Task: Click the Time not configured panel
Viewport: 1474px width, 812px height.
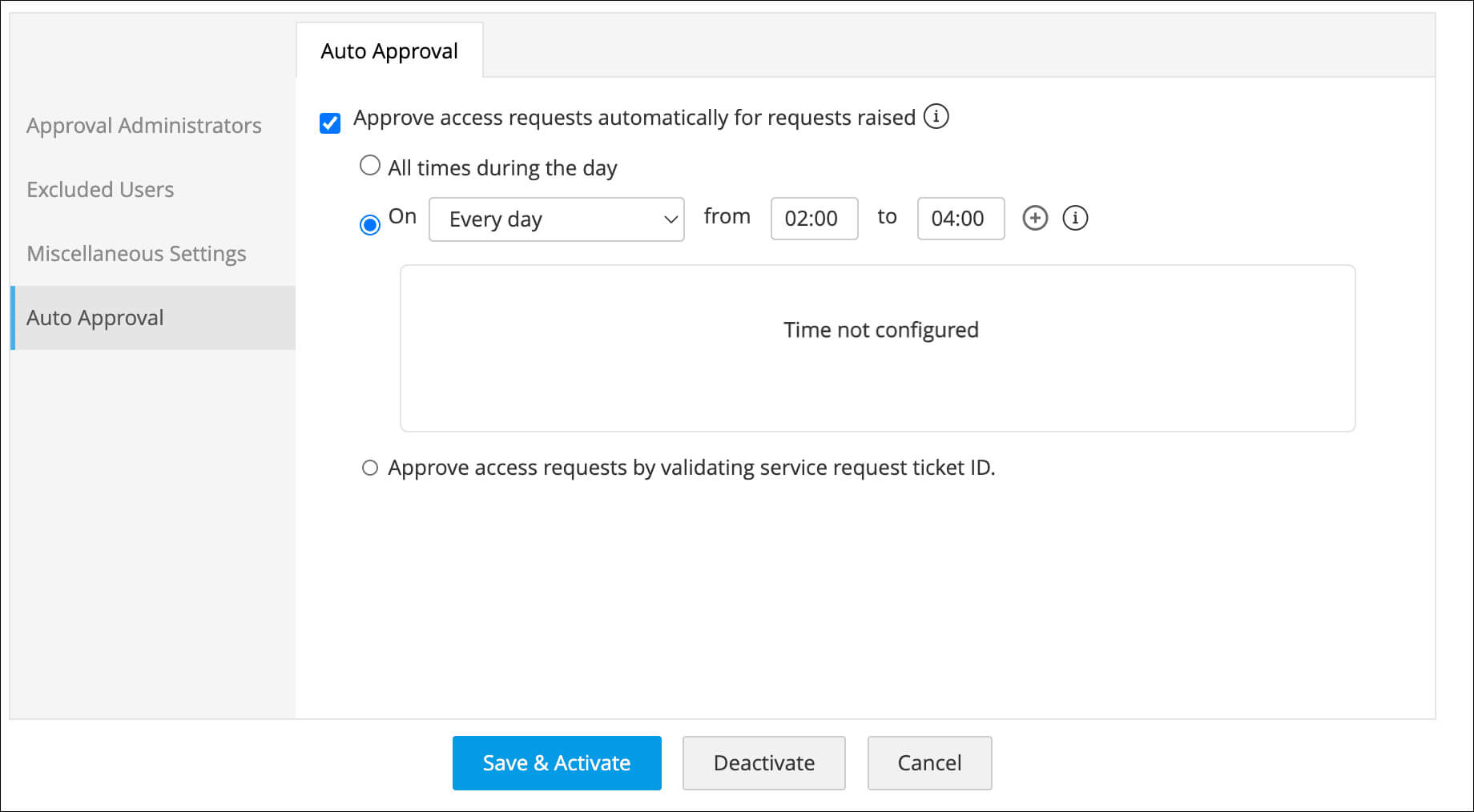Action: [x=877, y=348]
